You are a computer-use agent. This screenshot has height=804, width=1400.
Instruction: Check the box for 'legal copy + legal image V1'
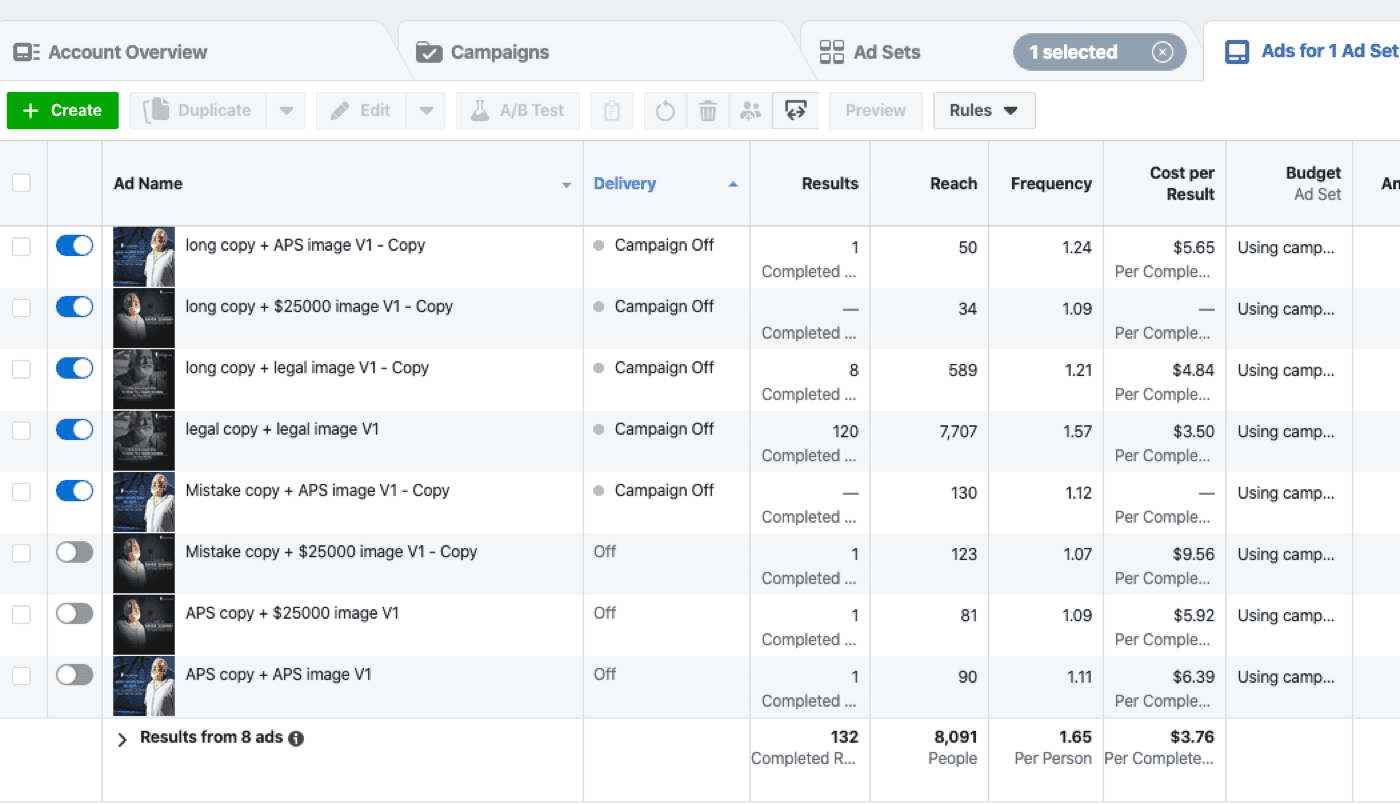(21, 430)
